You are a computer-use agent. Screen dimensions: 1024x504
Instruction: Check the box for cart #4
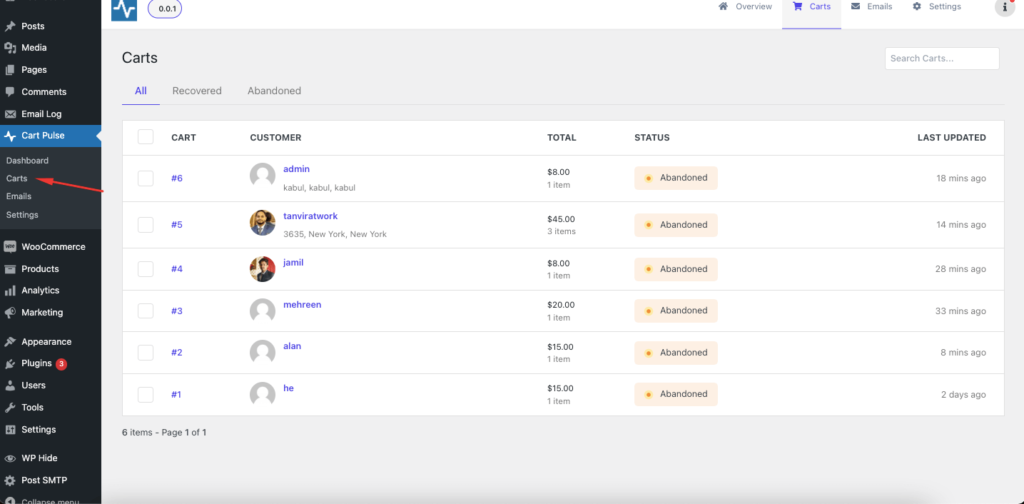(146, 269)
